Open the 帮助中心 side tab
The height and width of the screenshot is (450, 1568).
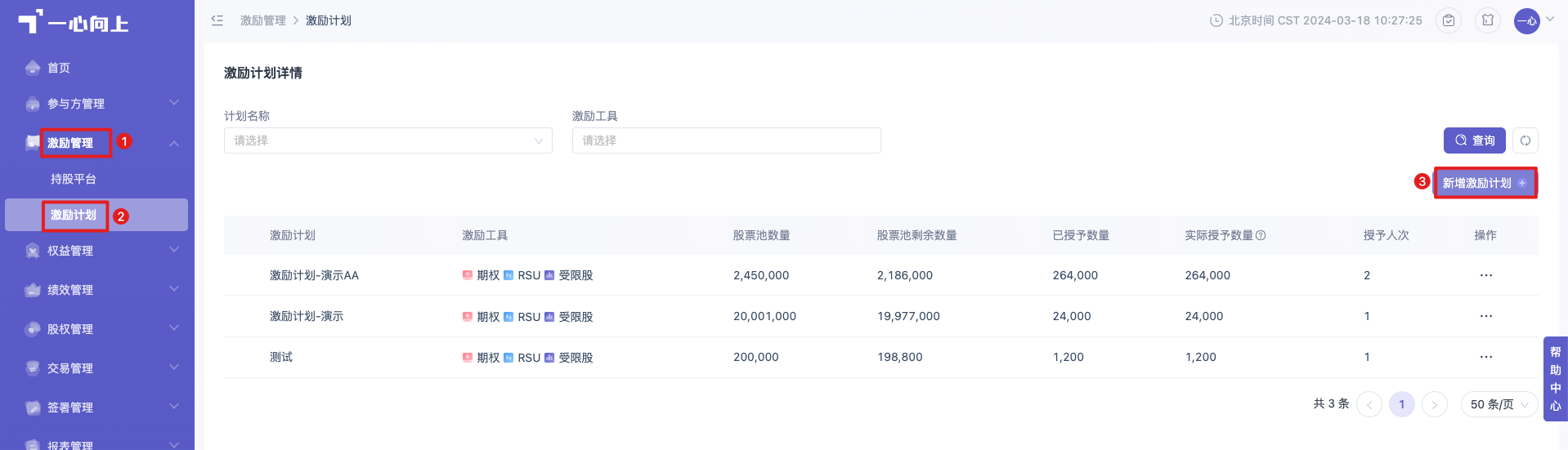click(1555, 379)
